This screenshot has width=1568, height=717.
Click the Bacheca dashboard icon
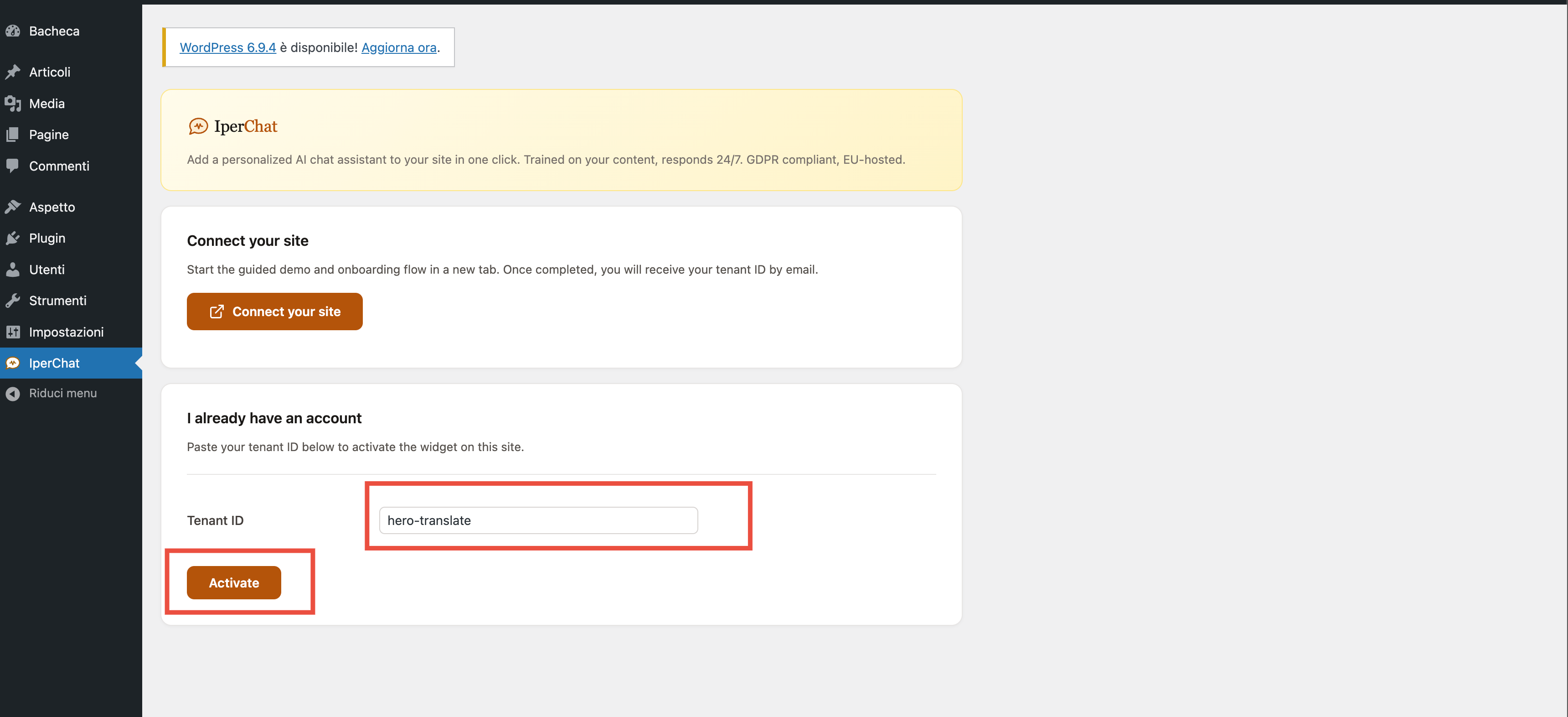pos(13,31)
